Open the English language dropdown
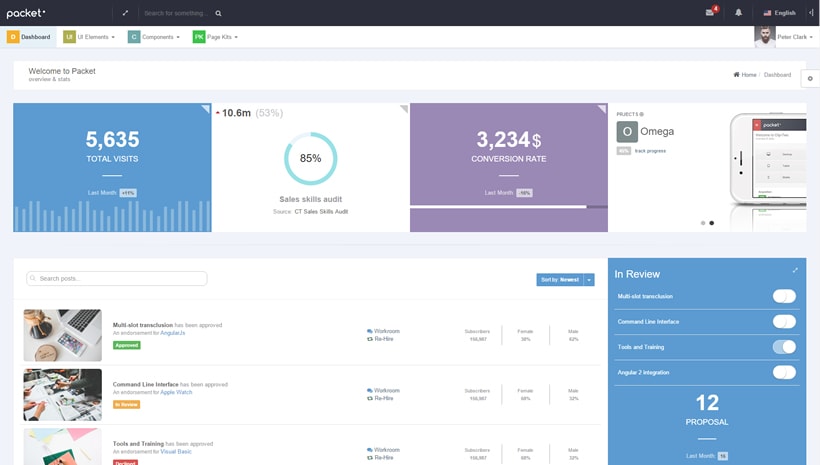Viewport: 820px width, 465px height. point(780,13)
